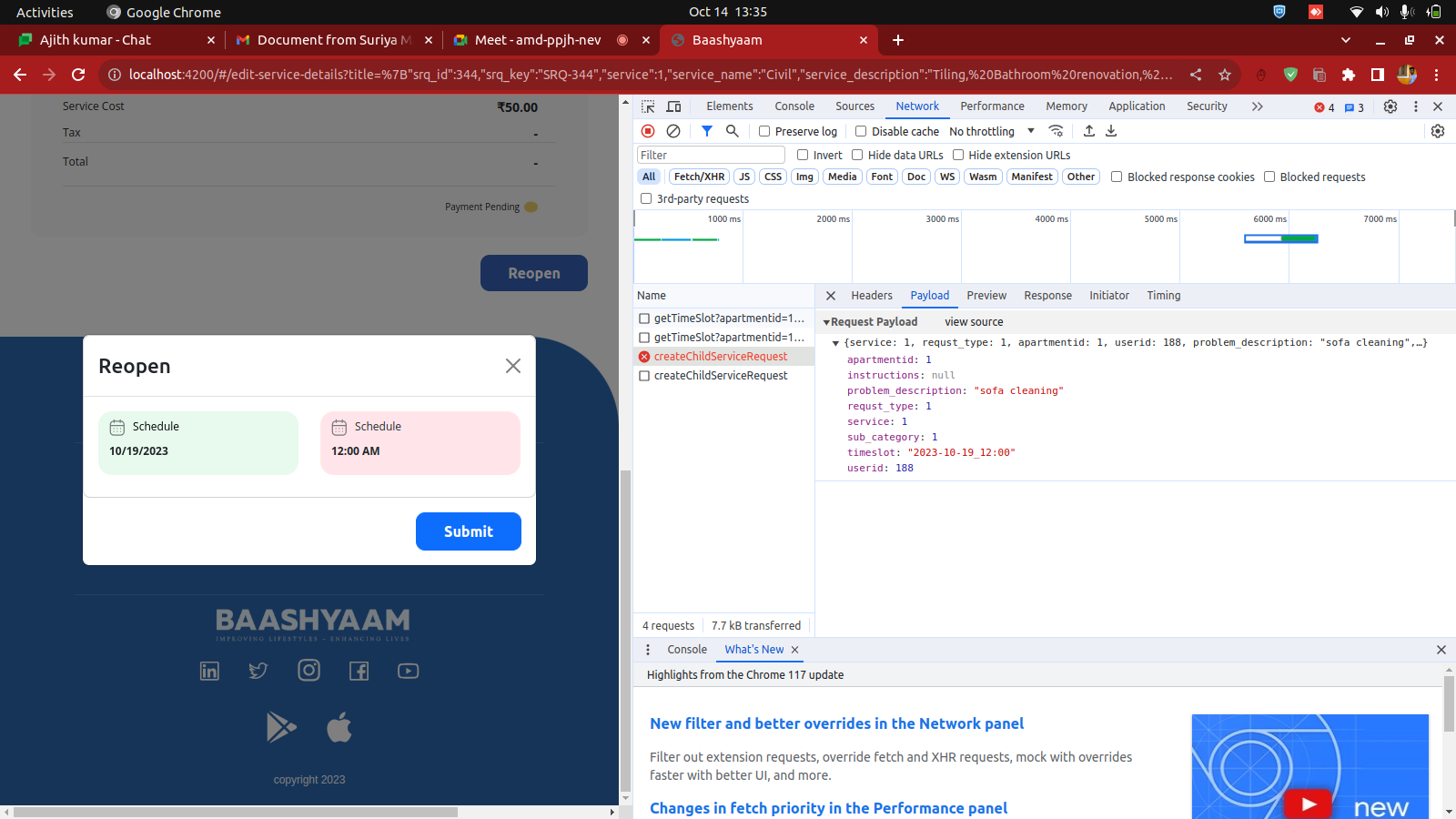Open DevTools settings gear
Viewport: 1456px width, 819px height.
click(1390, 106)
